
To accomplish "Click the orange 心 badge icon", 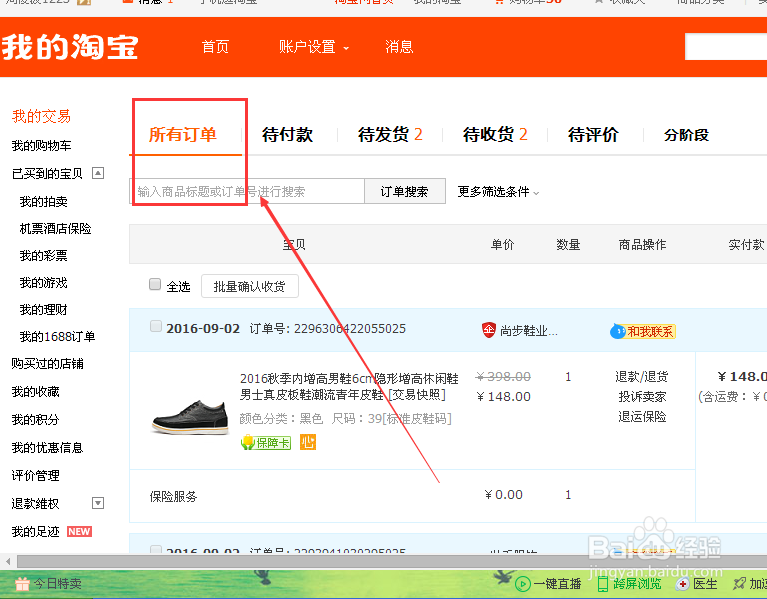I will coord(308,442).
